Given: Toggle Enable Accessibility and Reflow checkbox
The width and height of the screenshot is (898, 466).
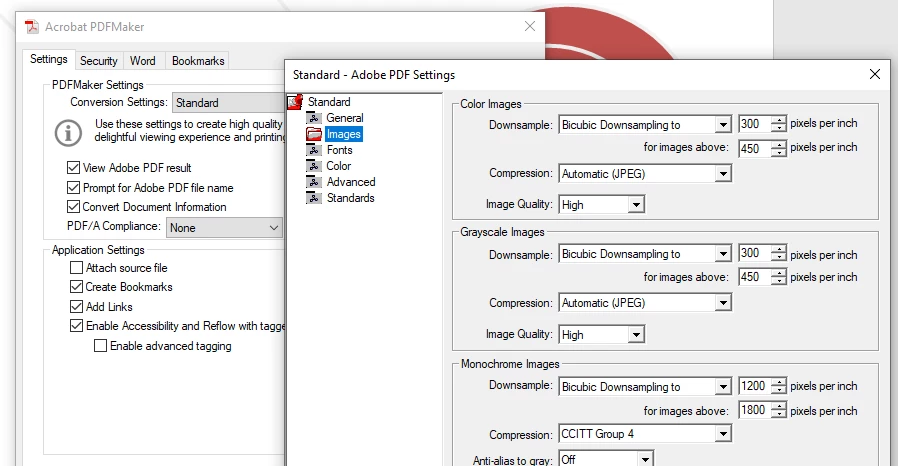Looking at the screenshot, I should point(76,326).
